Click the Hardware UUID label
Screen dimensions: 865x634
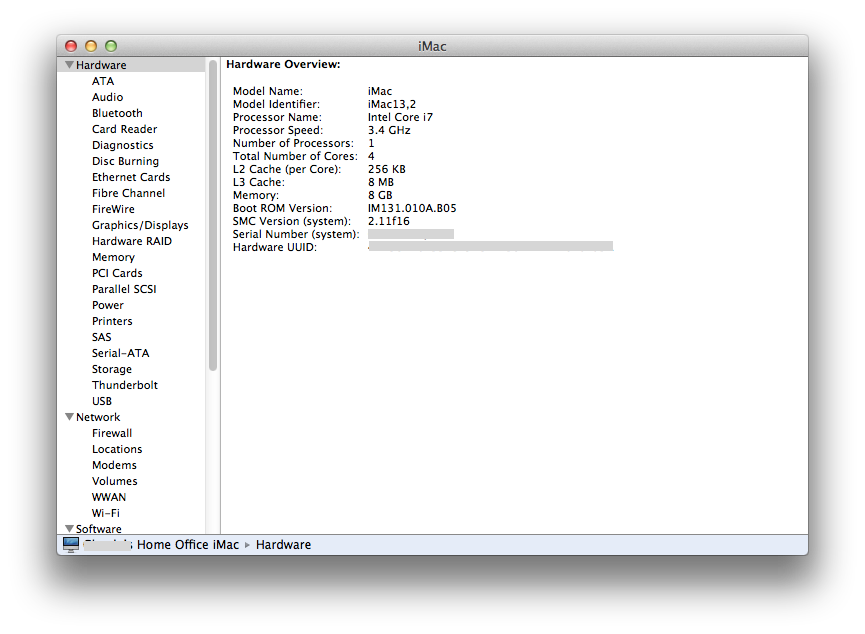coord(275,247)
